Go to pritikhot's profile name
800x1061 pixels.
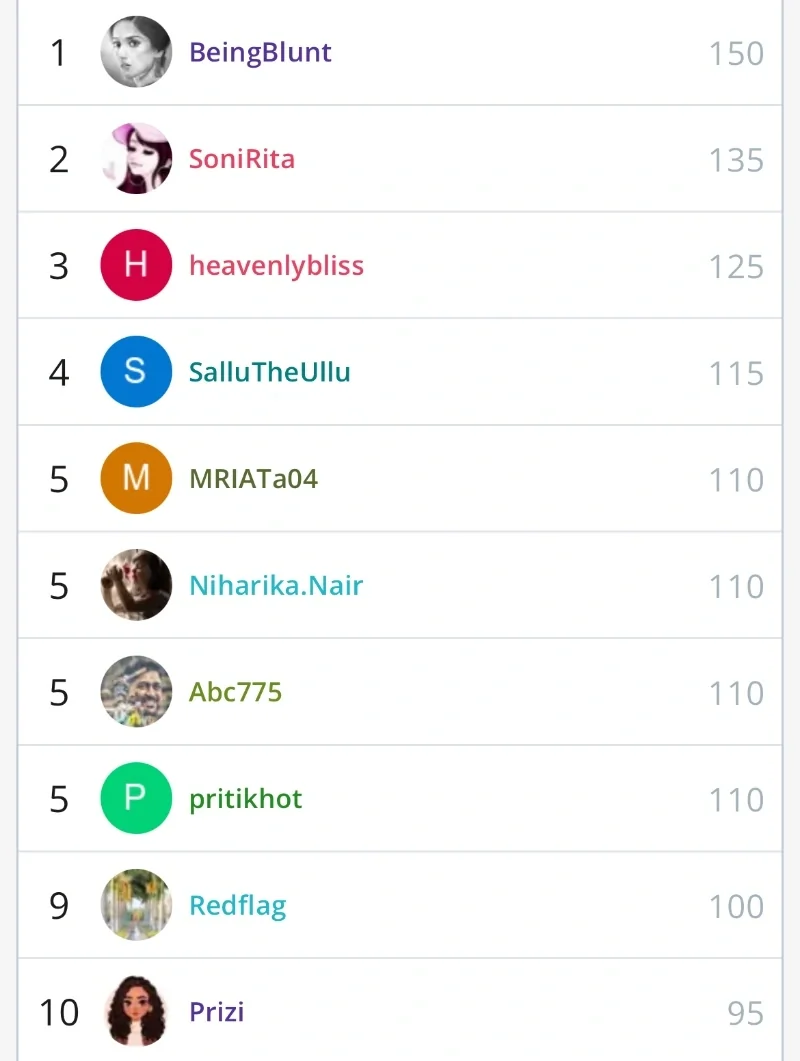point(245,799)
